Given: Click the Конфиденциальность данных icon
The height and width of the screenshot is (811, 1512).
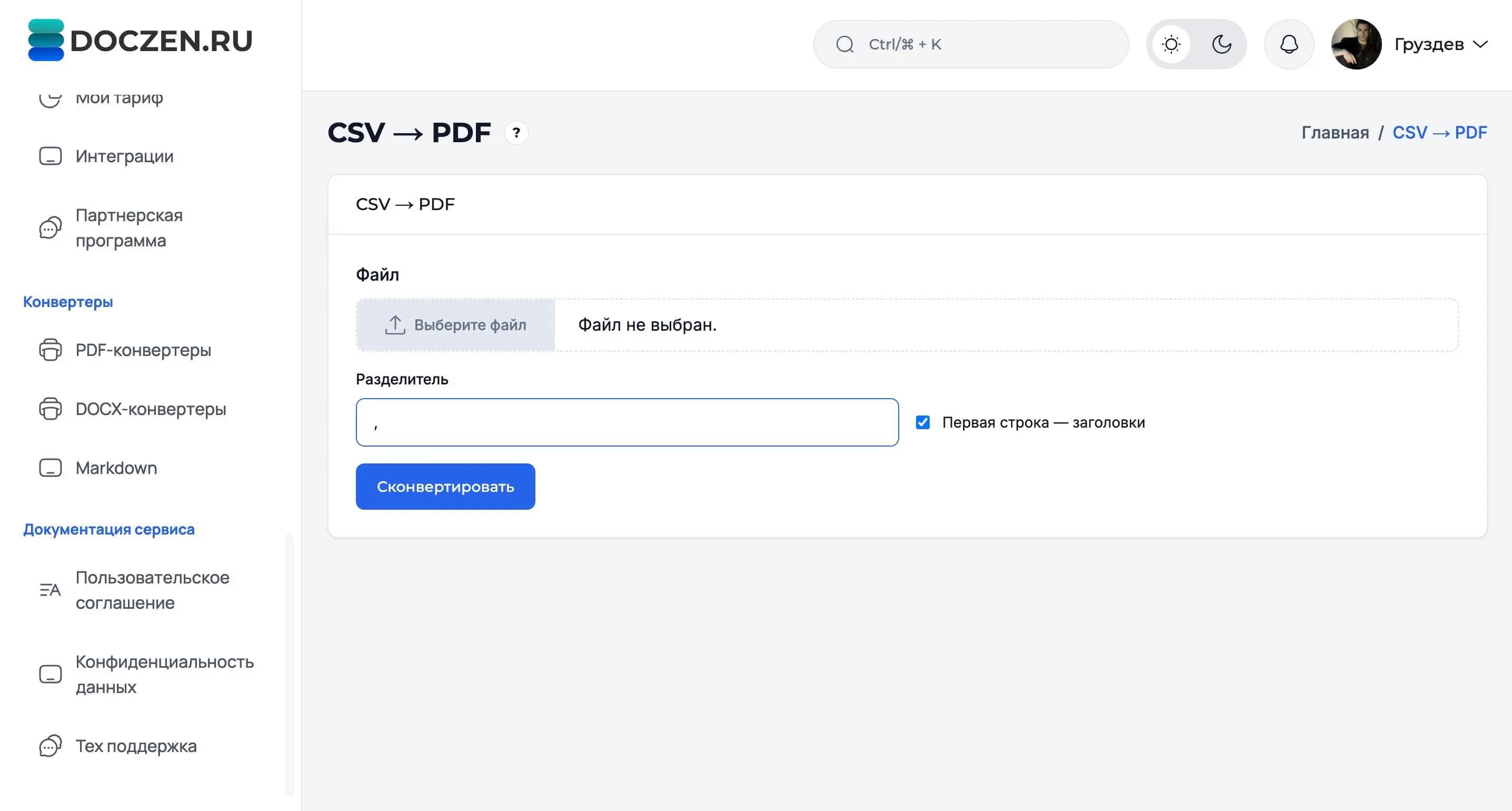Looking at the screenshot, I should pyautogui.click(x=51, y=674).
